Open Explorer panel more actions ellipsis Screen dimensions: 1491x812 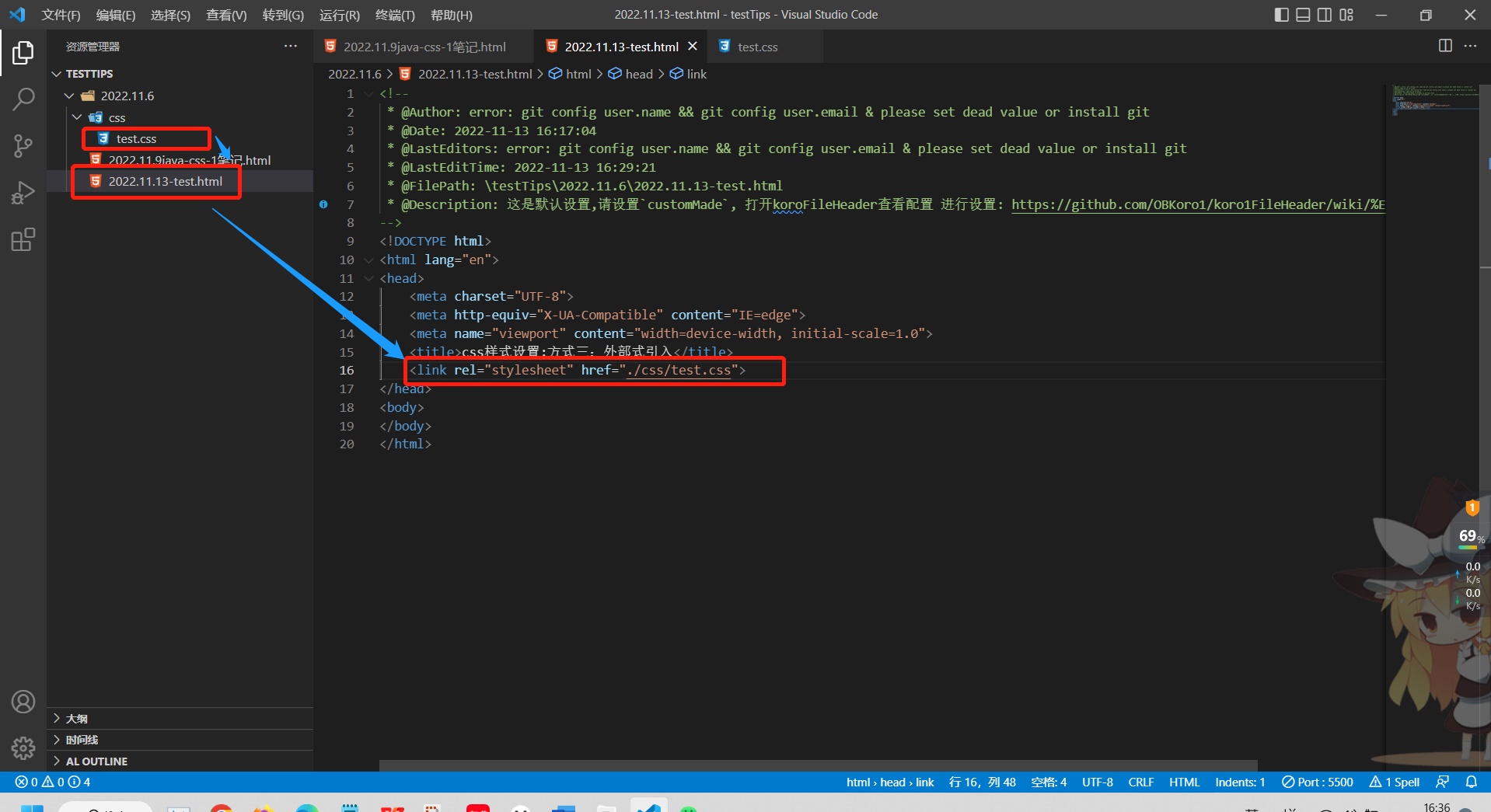[x=291, y=46]
